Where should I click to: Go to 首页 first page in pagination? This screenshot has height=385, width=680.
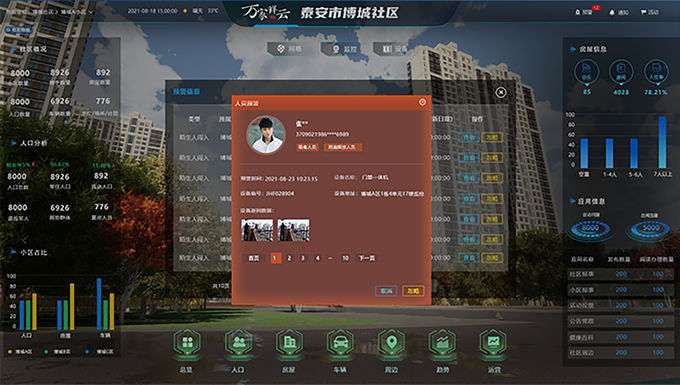tap(254, 258)
